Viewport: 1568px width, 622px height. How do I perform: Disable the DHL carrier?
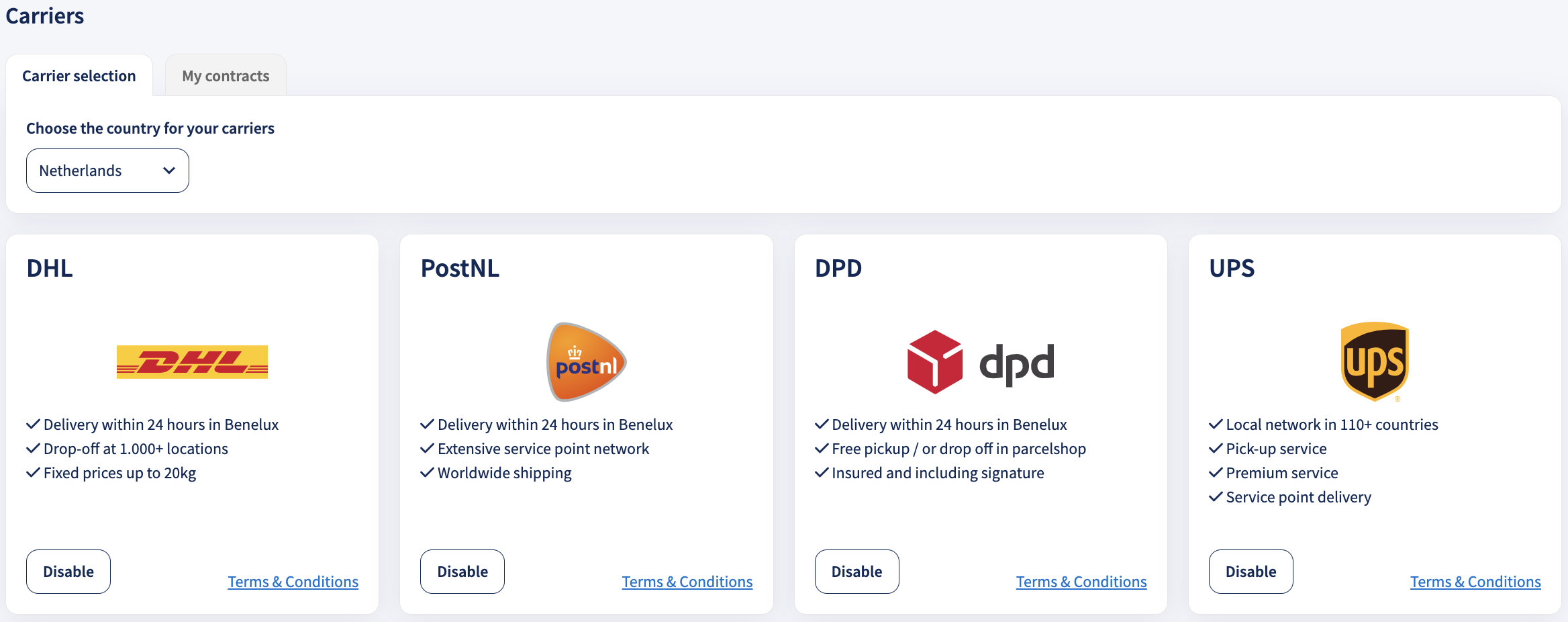pos(68,572)
